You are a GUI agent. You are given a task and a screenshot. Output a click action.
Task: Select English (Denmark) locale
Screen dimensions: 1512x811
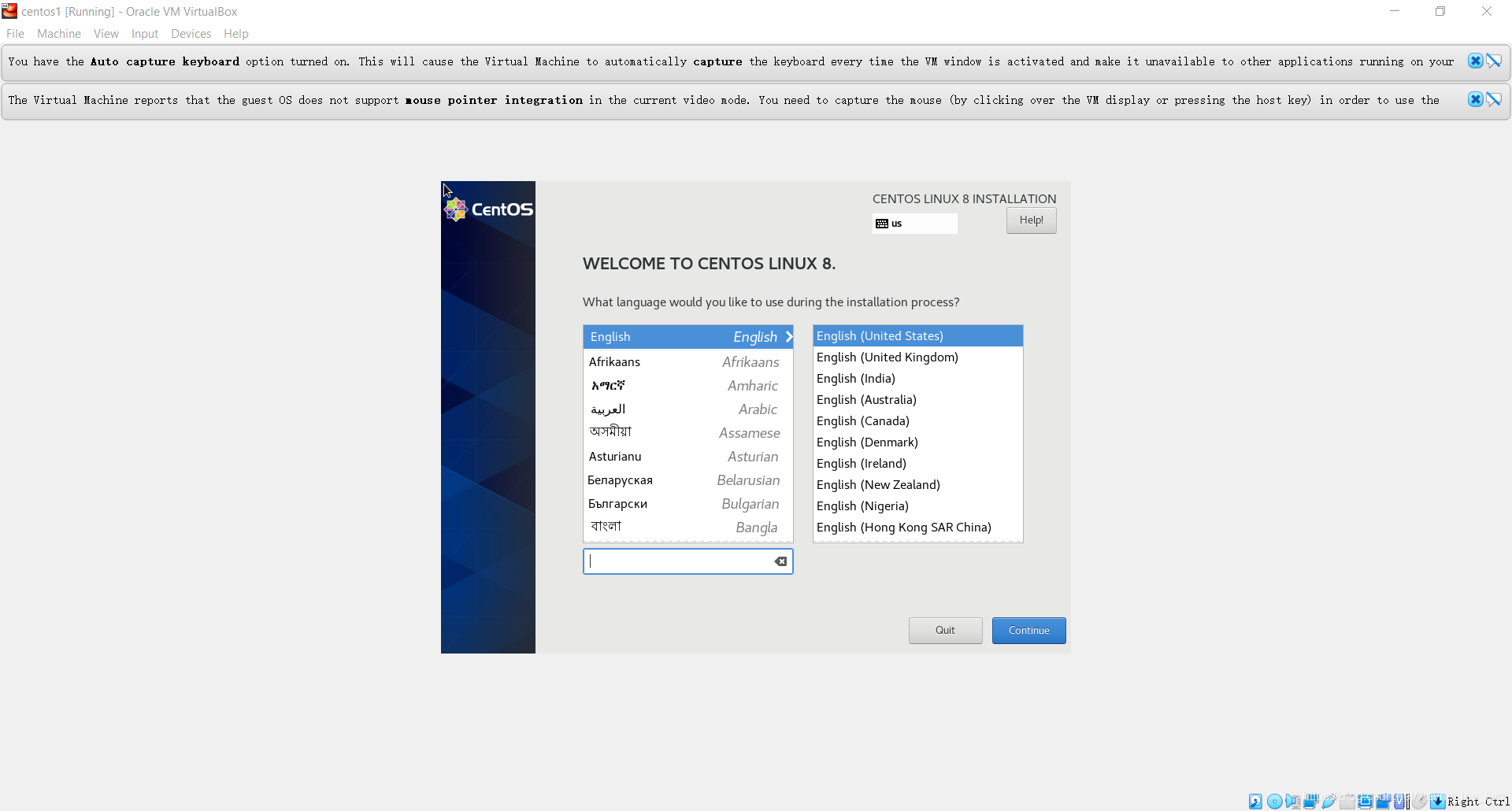point(917,443)
